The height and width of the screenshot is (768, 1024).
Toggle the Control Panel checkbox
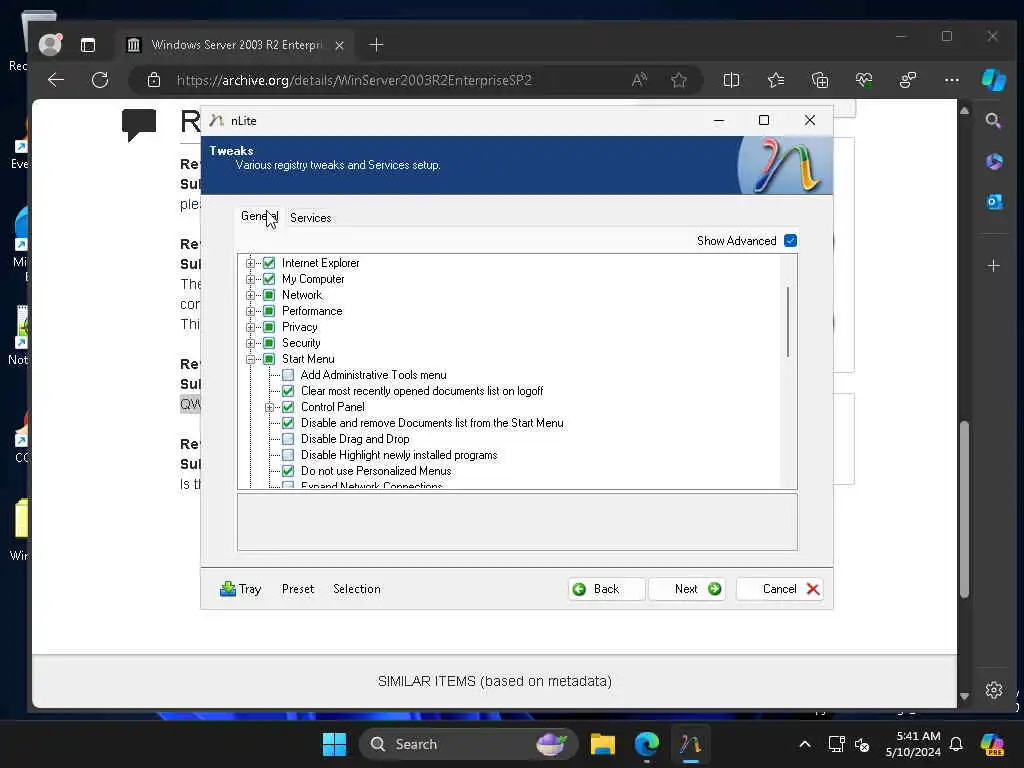click(x=288, y=407)
